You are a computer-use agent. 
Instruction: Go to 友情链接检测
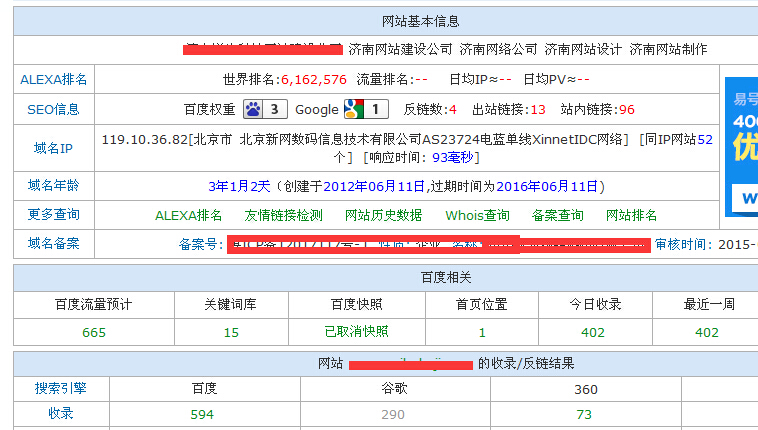284,215
